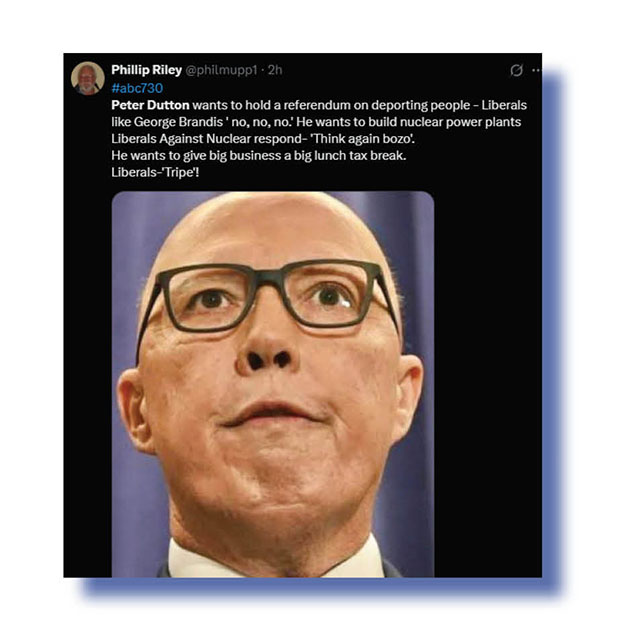Viewport: 624px width, 640px height.
Task: Click the Phillip Riley display name
Action: click(147, 70)
